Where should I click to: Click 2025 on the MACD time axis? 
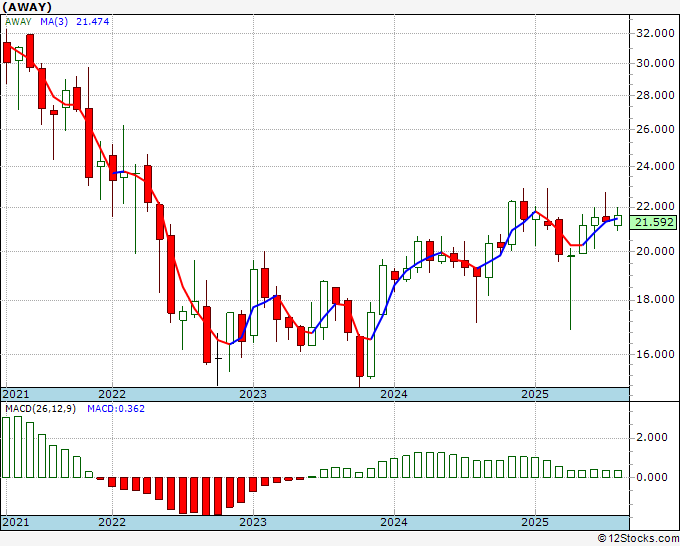535,522
